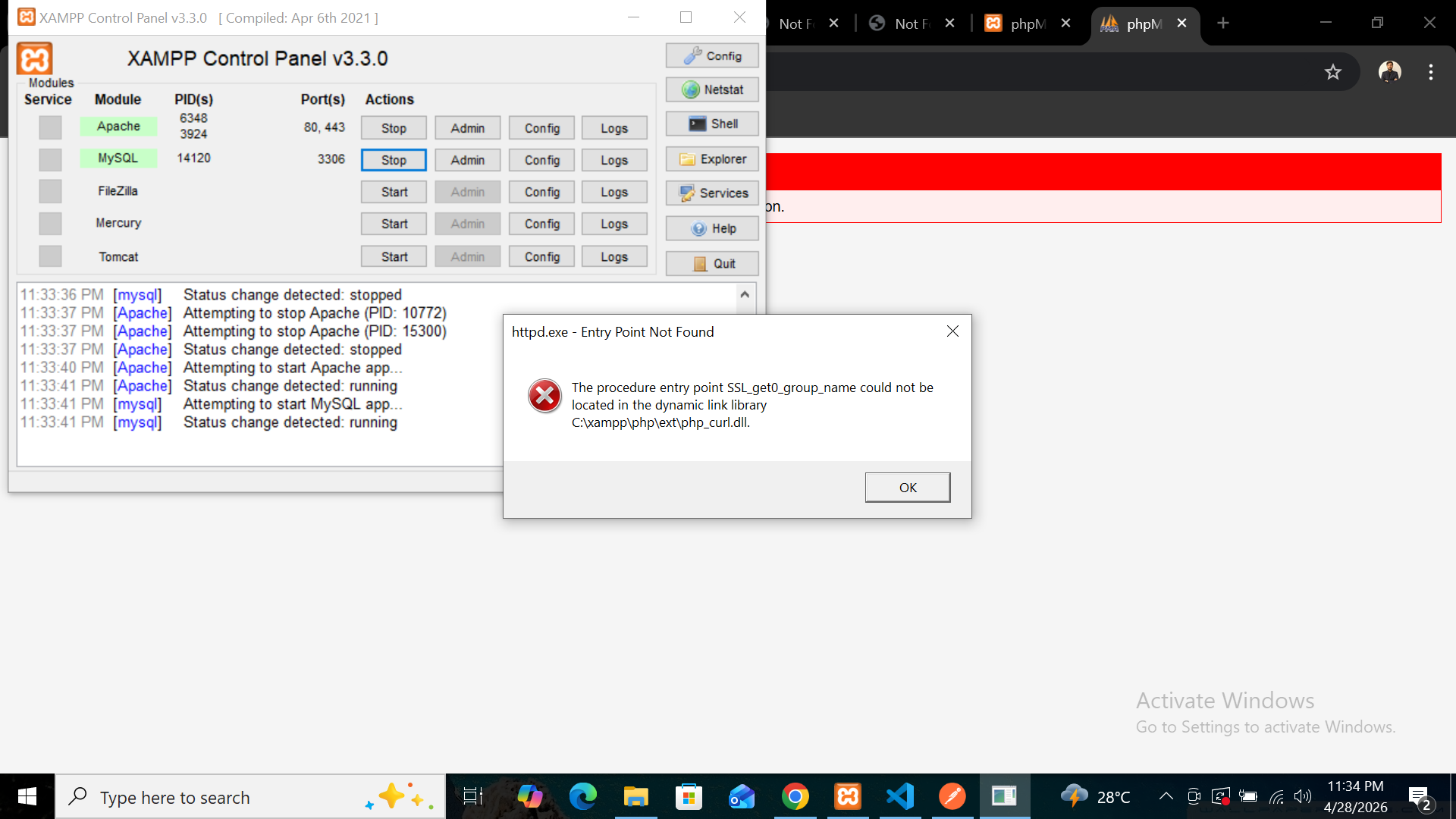
Task: Close the Entry Point Not Found dialog
Action: (952, 331)
